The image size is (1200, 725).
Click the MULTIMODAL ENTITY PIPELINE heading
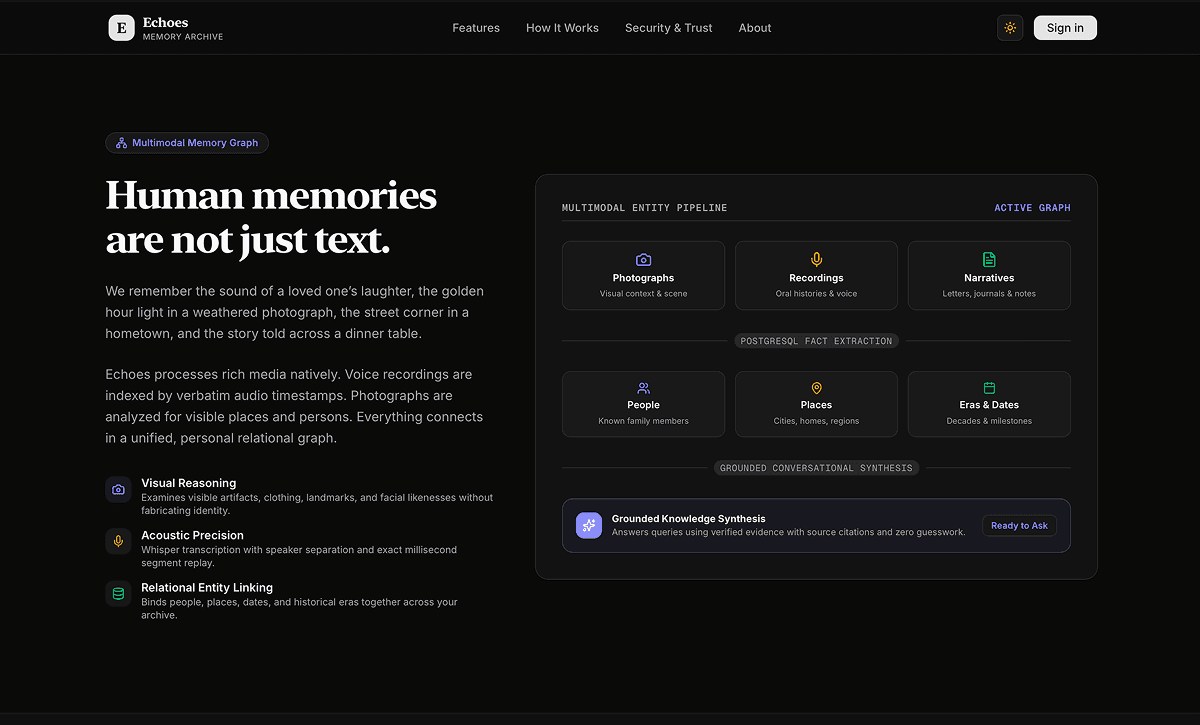click(x=645, y=208)
